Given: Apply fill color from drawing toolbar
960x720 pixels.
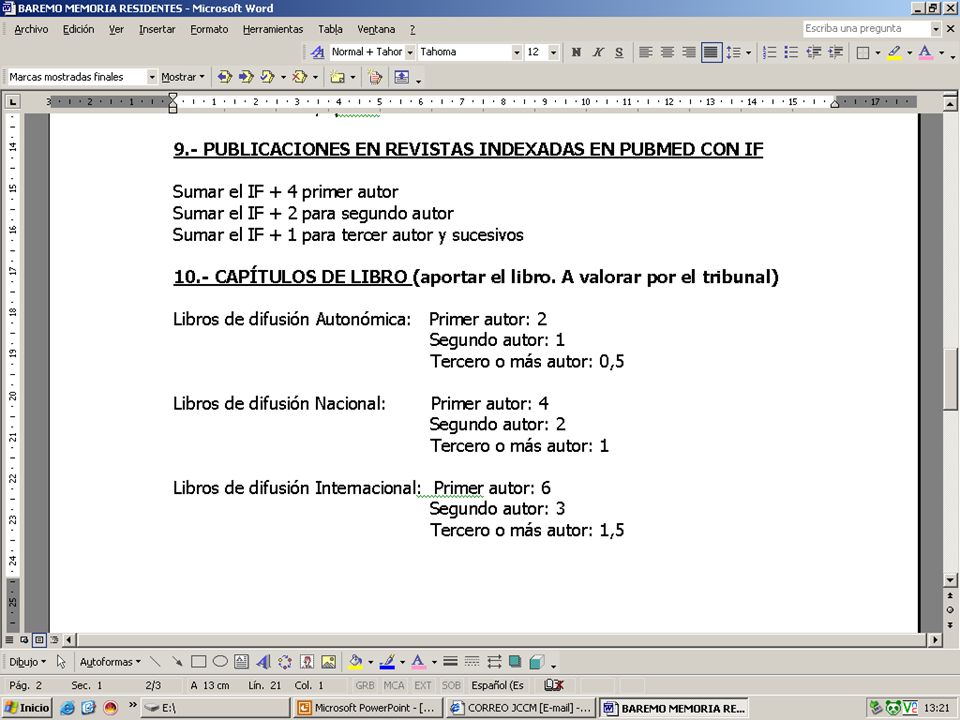Looking at the screenshot, I should tap(355, 662).
